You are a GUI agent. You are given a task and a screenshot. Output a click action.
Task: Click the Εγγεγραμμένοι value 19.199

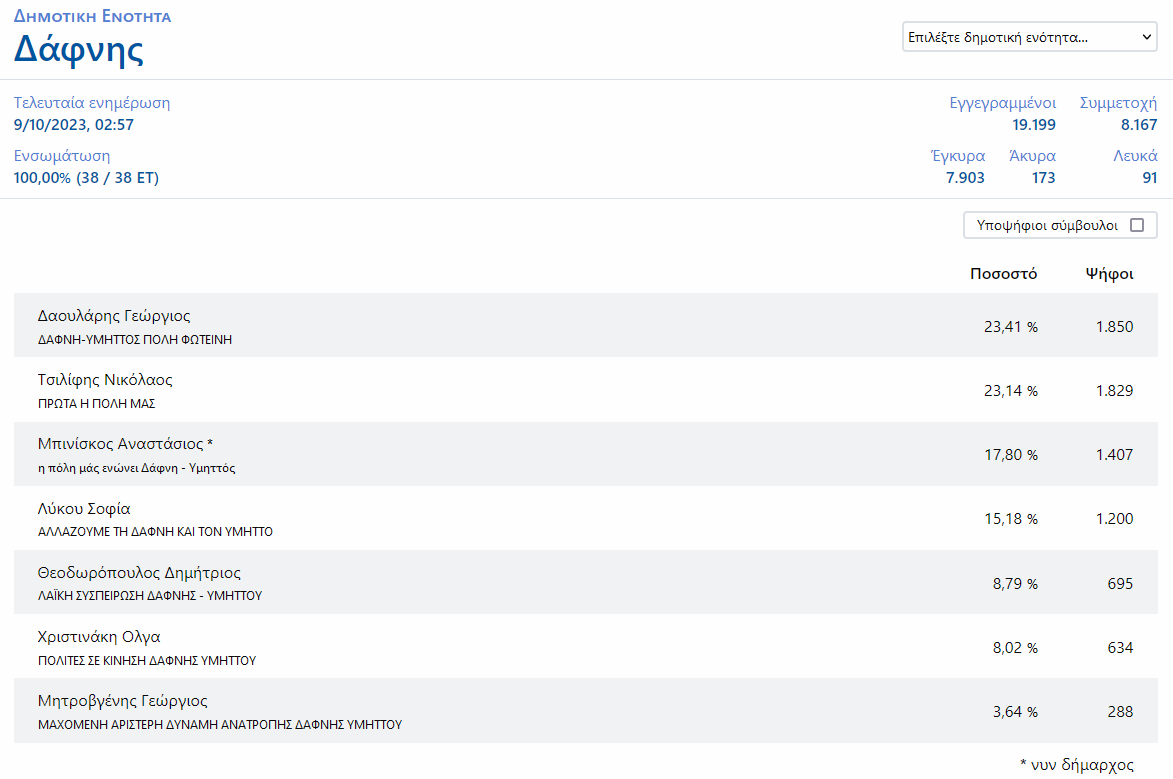click(x=1033, y=125)
